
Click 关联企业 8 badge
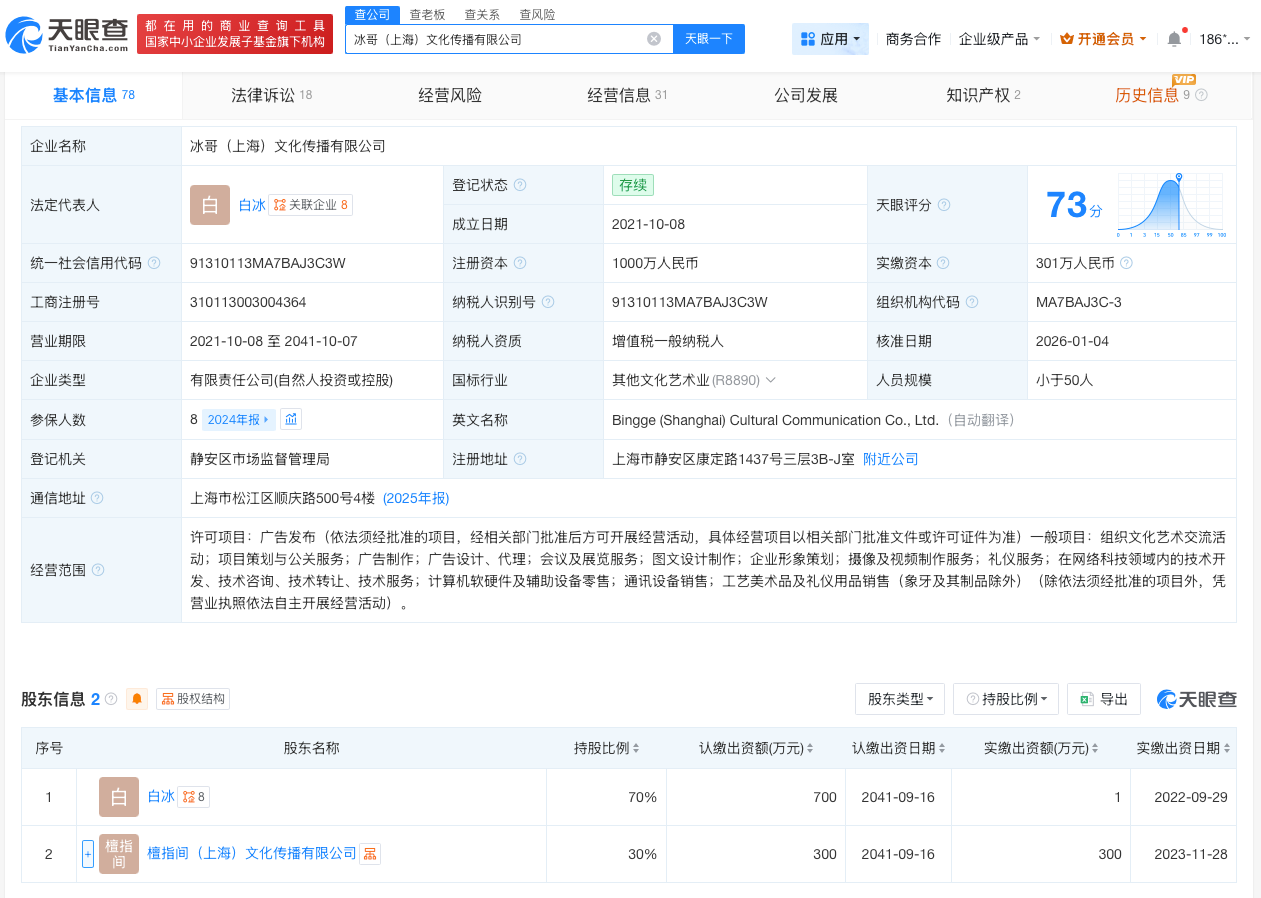point(311,205)
